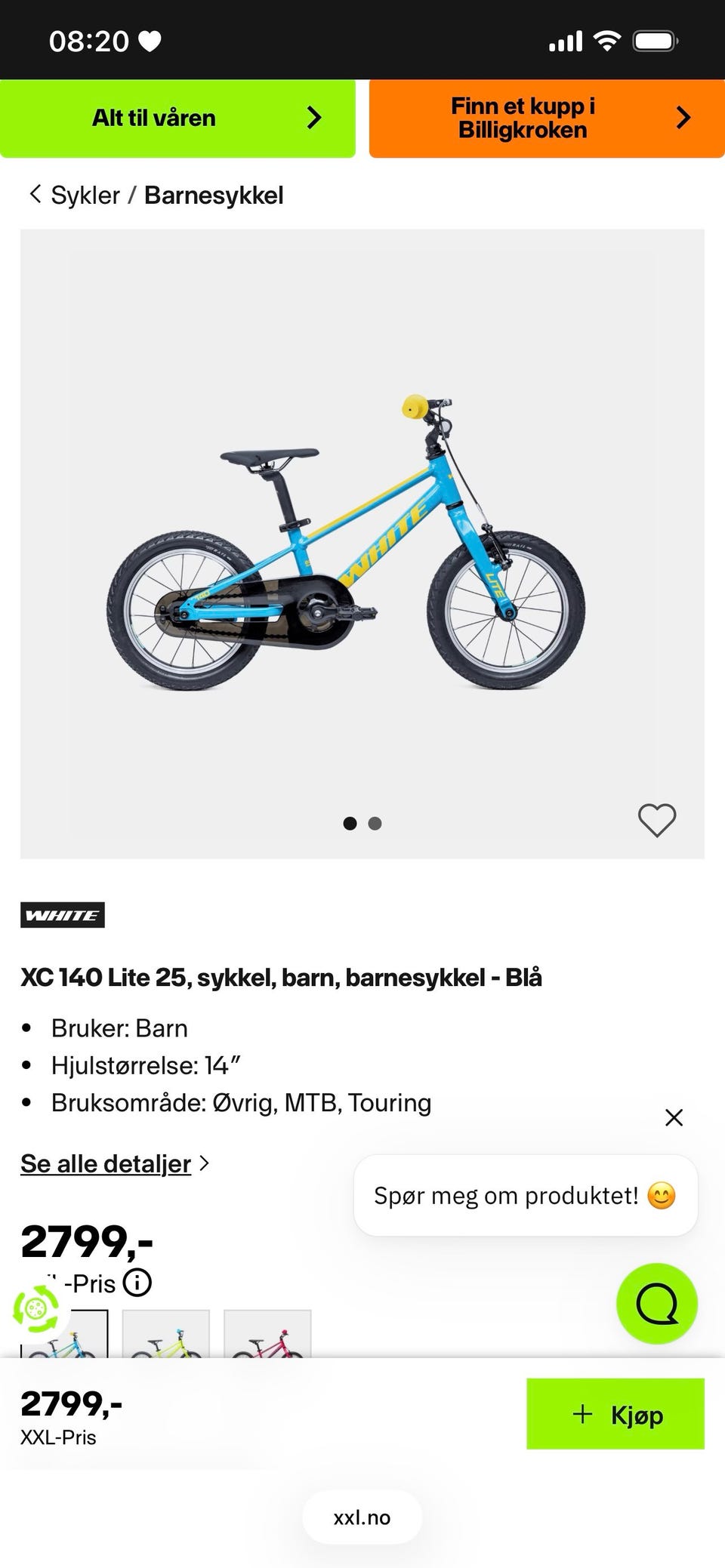Tap the blue bike product photo
This screenshot has width=725, height=1568.
346,544
